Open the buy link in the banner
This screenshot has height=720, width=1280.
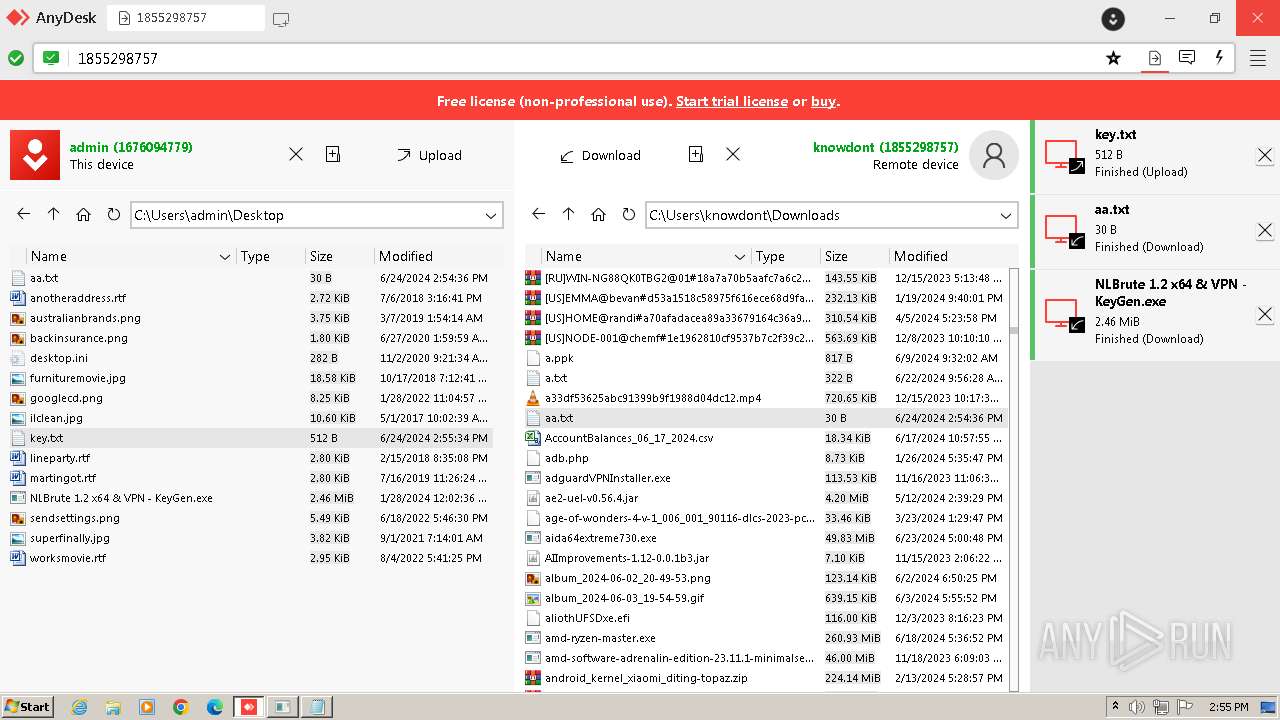click(823, 101)
